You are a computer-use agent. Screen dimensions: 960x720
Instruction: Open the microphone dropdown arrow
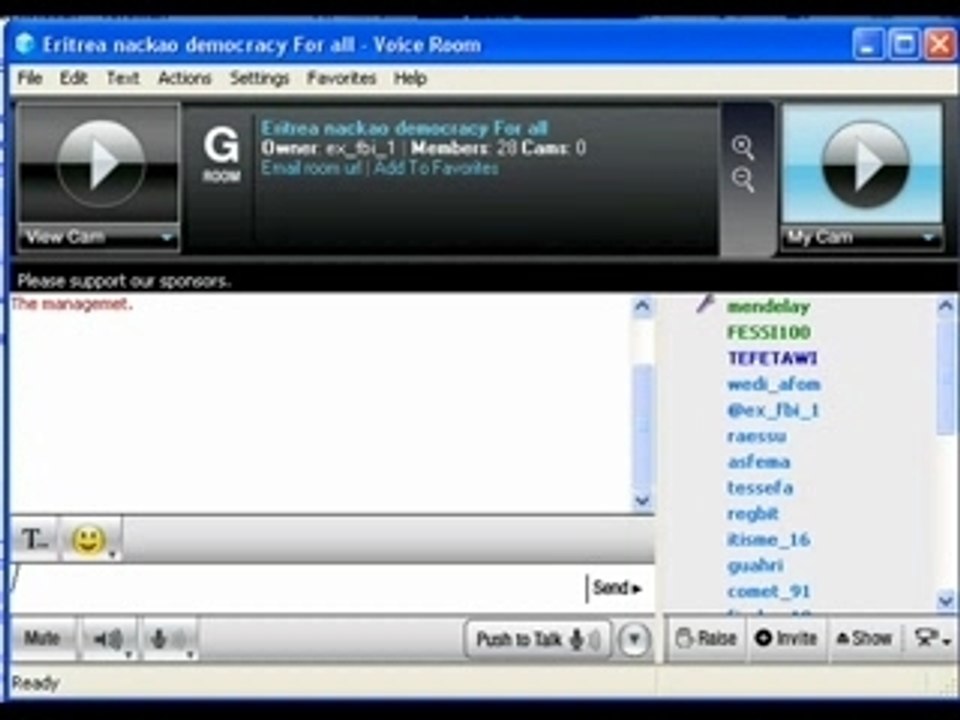[x=190, y=654]
